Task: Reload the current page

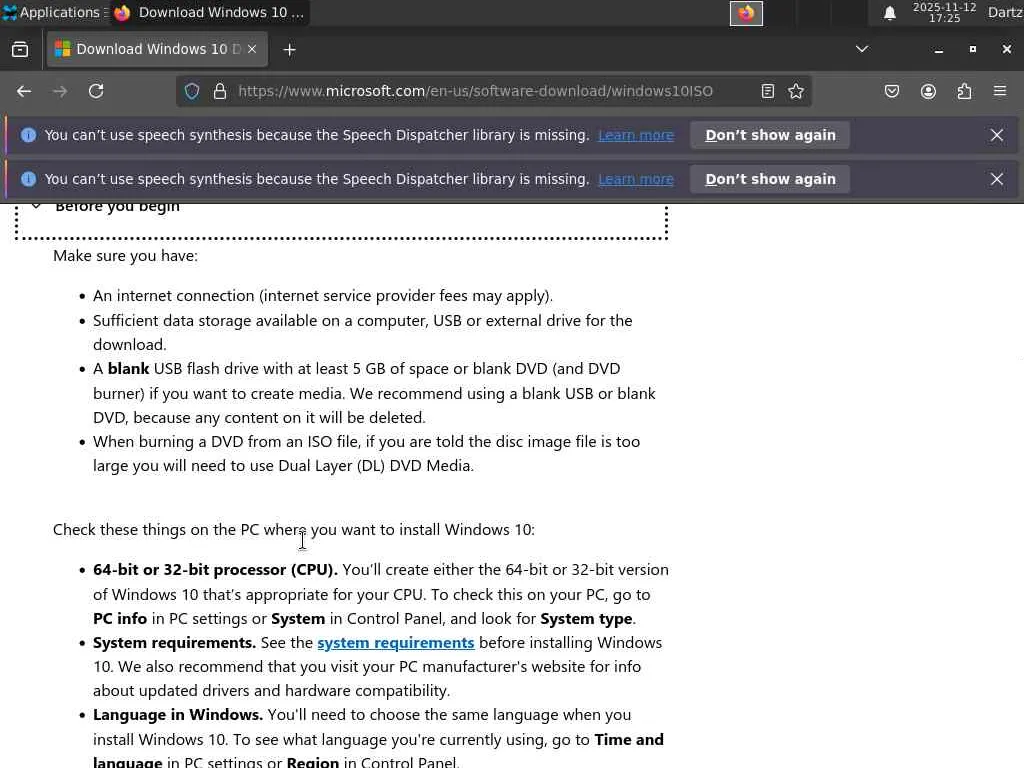Action: tap(96, 91)
